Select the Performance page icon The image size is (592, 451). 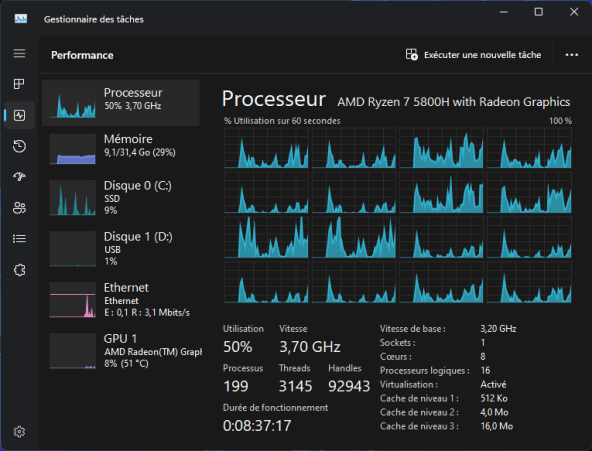pos(19,115)
